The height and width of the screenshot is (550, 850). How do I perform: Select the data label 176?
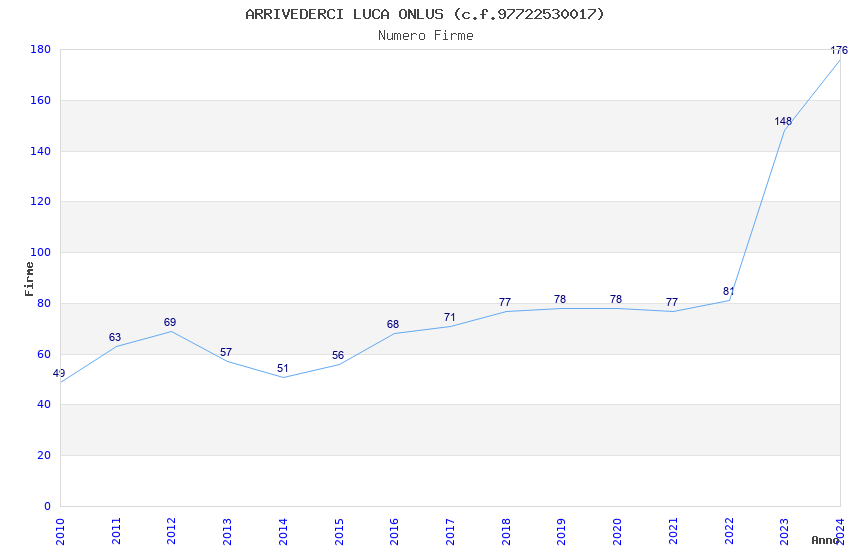[x=839, y=50]
